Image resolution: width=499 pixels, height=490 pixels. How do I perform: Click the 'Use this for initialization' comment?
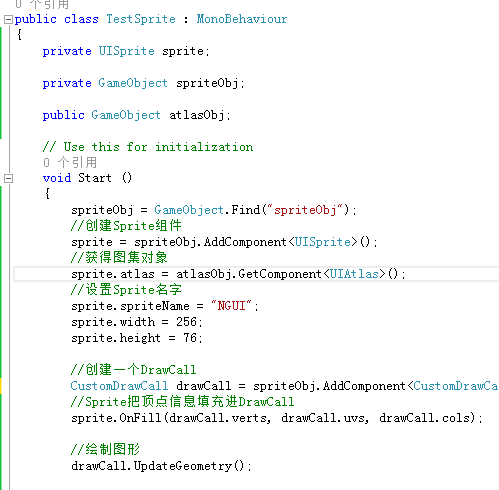148,147
